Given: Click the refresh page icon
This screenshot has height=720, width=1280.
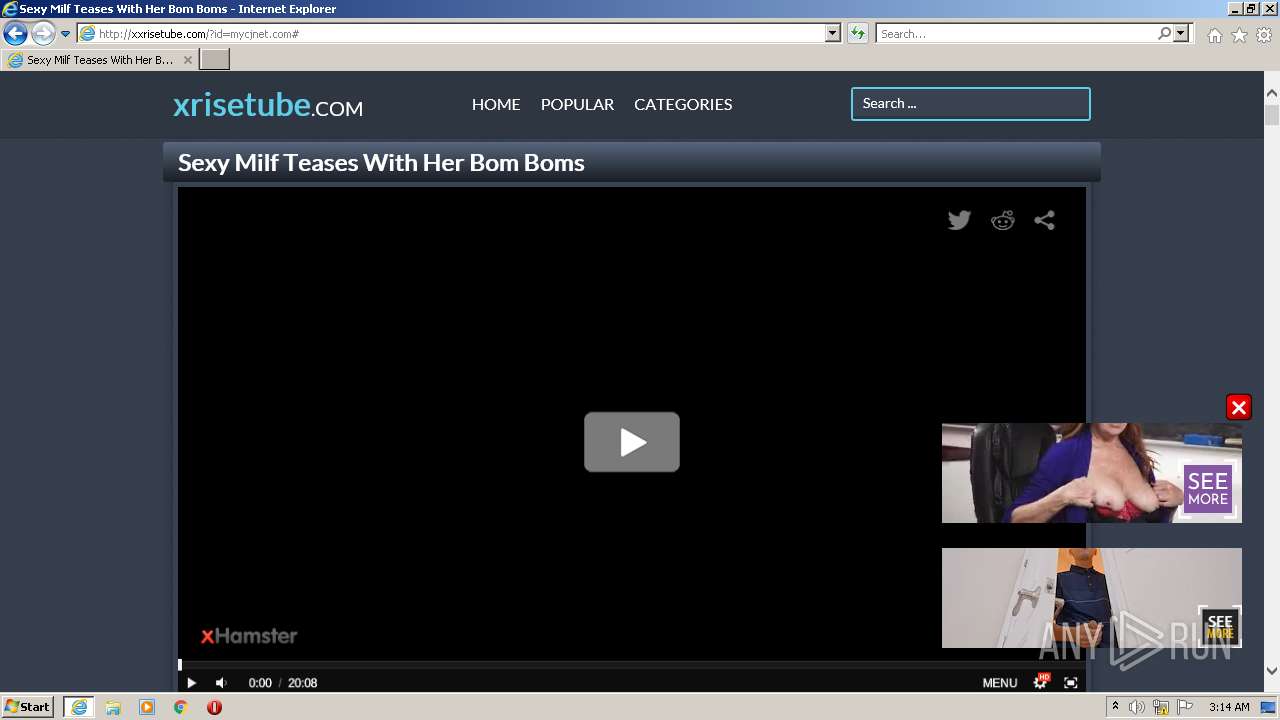Looking at the screenshot, I should (x=857, y=34).
